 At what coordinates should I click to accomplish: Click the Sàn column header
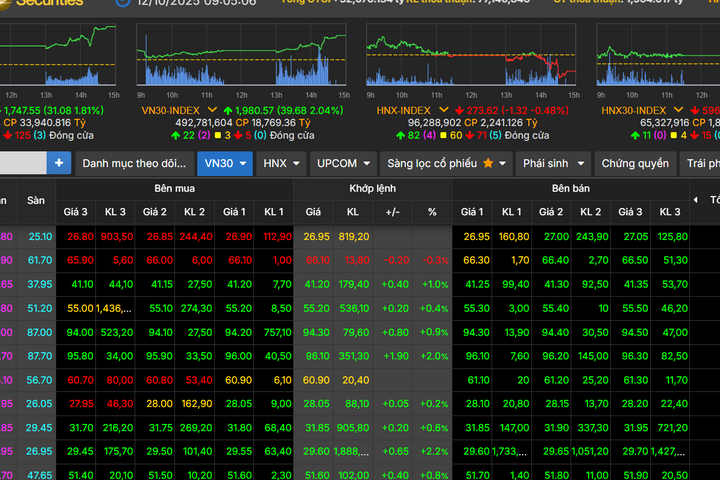coord(36,200)
